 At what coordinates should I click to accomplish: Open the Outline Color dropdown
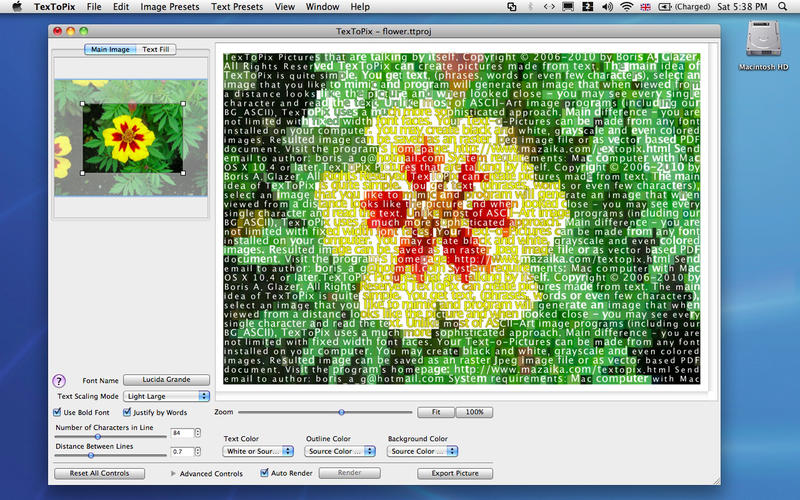(x=341, y=451)
